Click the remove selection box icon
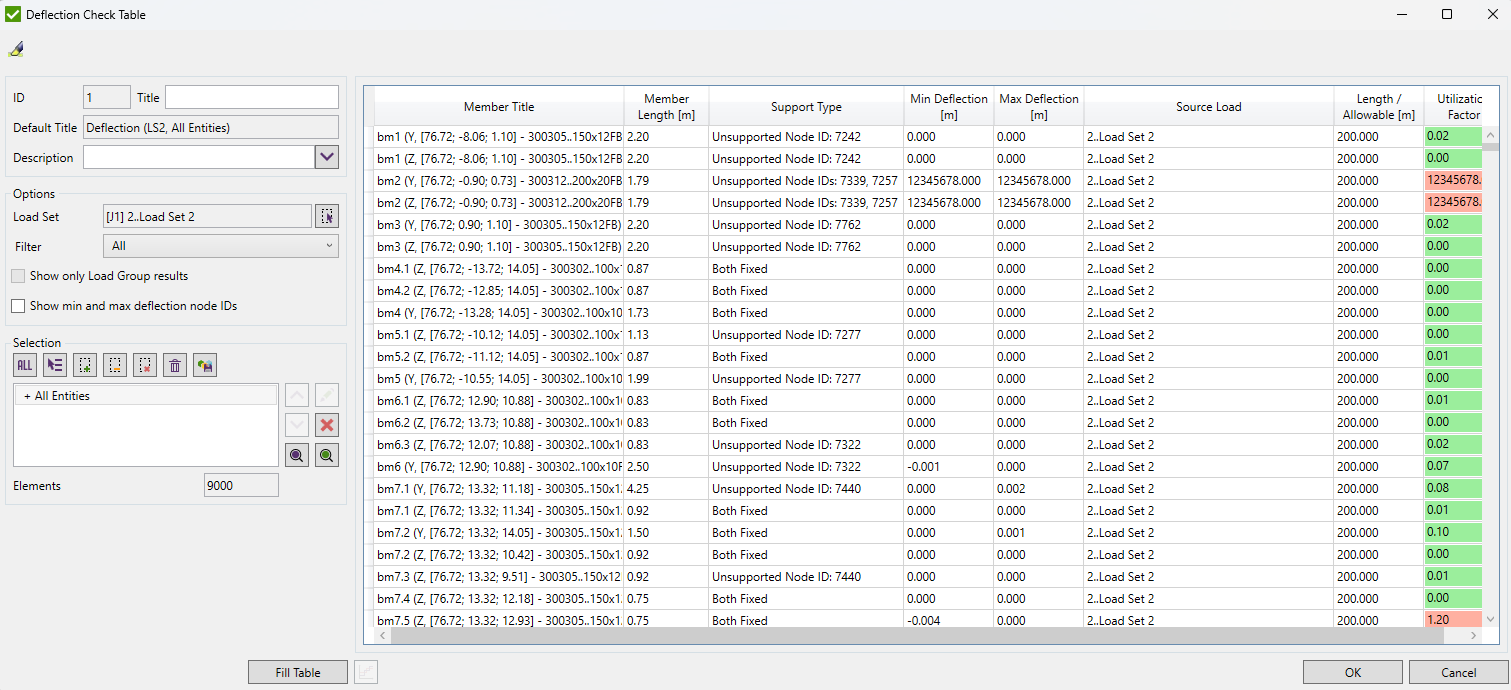The height and width of the screenshot is (690, 1511). coord(145,365)
